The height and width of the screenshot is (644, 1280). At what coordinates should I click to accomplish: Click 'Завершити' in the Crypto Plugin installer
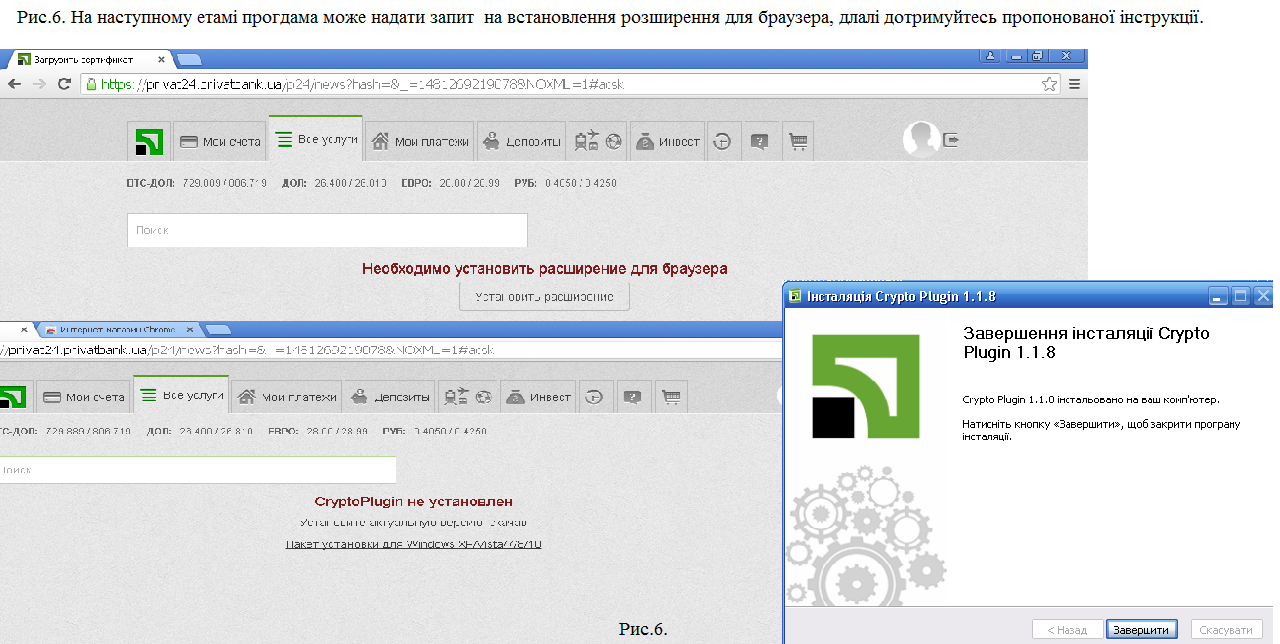1142,630
